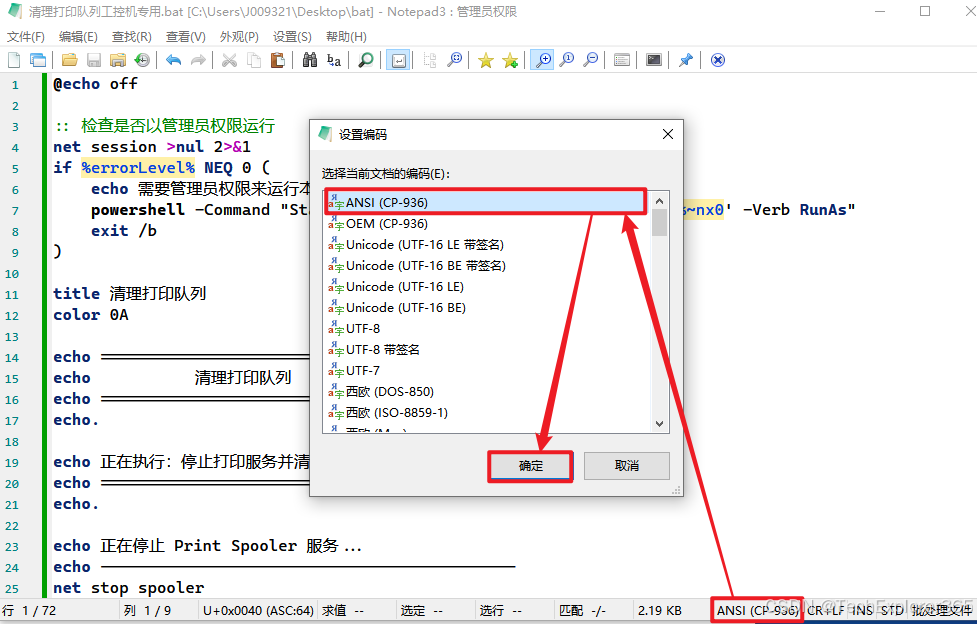Open a file using the folder toolbar icon
977x624 pixels.
67,60
